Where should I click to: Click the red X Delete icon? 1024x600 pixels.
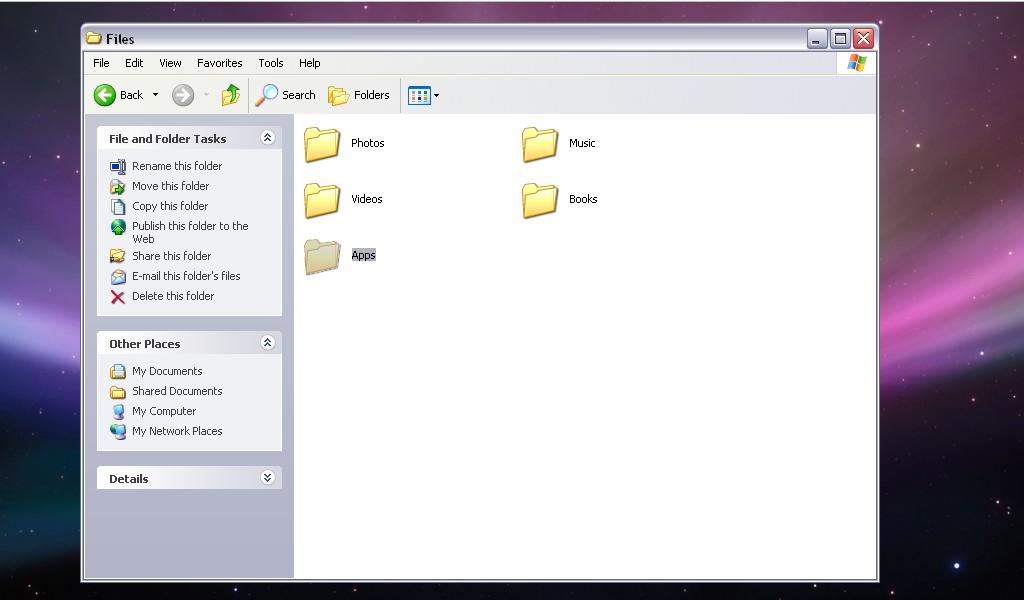click(x=118, y=297)
